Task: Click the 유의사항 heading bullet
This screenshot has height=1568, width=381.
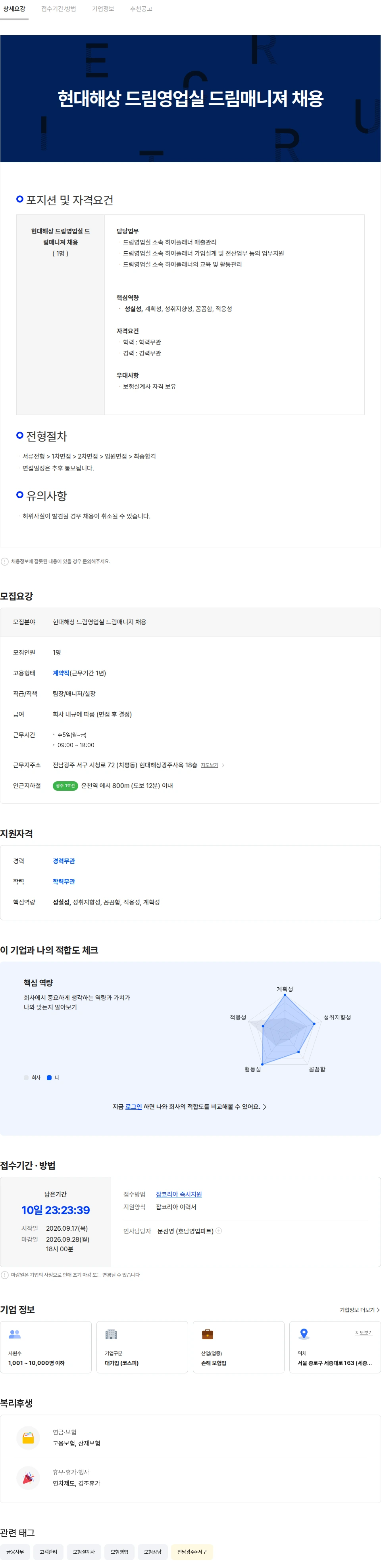Action: tap(20, 495)
